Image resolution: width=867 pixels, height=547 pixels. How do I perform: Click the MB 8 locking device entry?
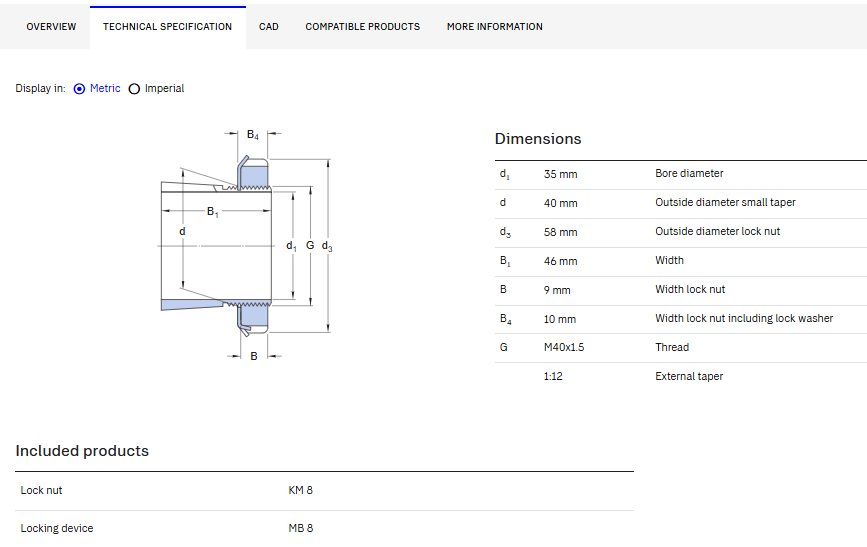coord(300,528)
